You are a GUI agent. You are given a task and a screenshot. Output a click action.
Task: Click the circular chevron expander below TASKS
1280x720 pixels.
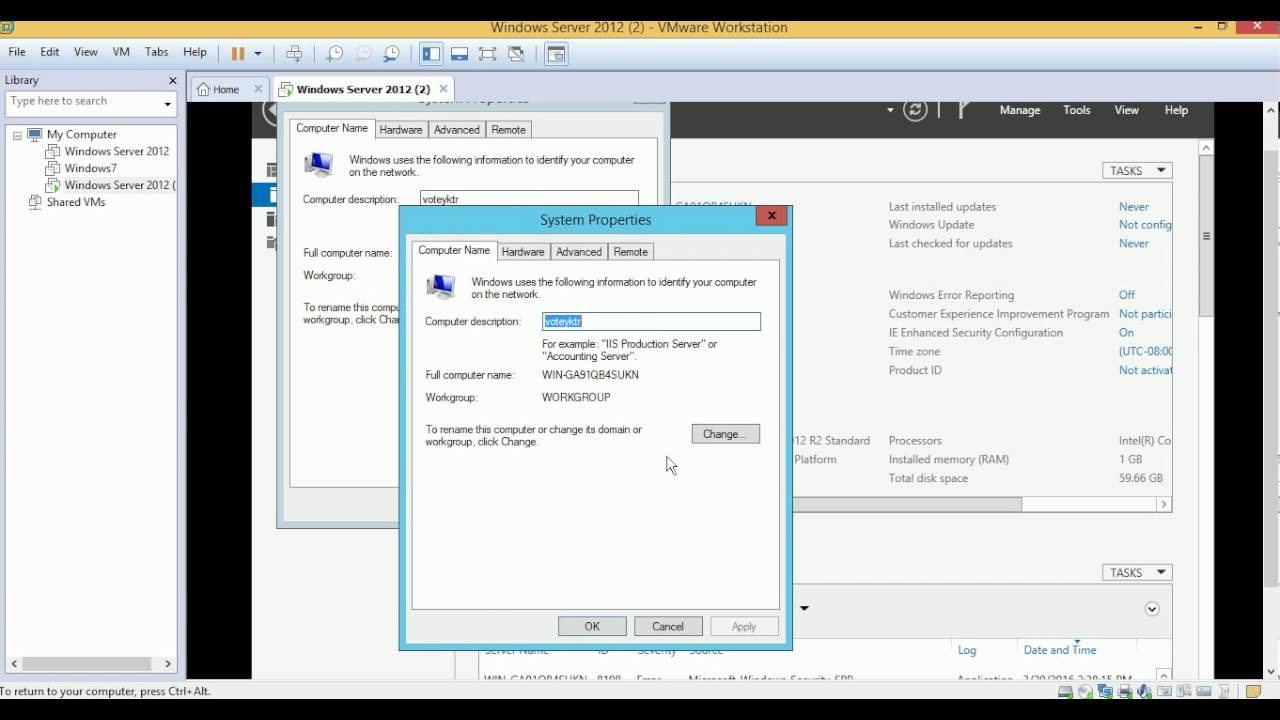(x=1152, y=609)
